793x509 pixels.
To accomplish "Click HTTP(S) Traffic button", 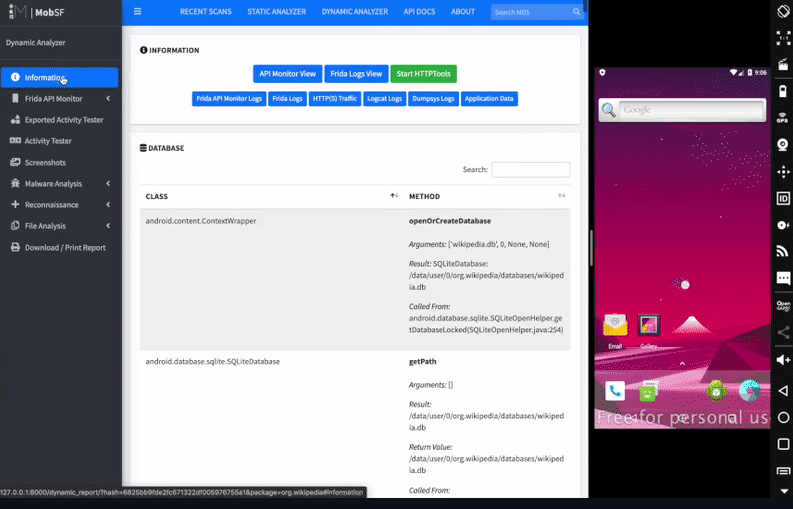I will [x=335, y=99].
